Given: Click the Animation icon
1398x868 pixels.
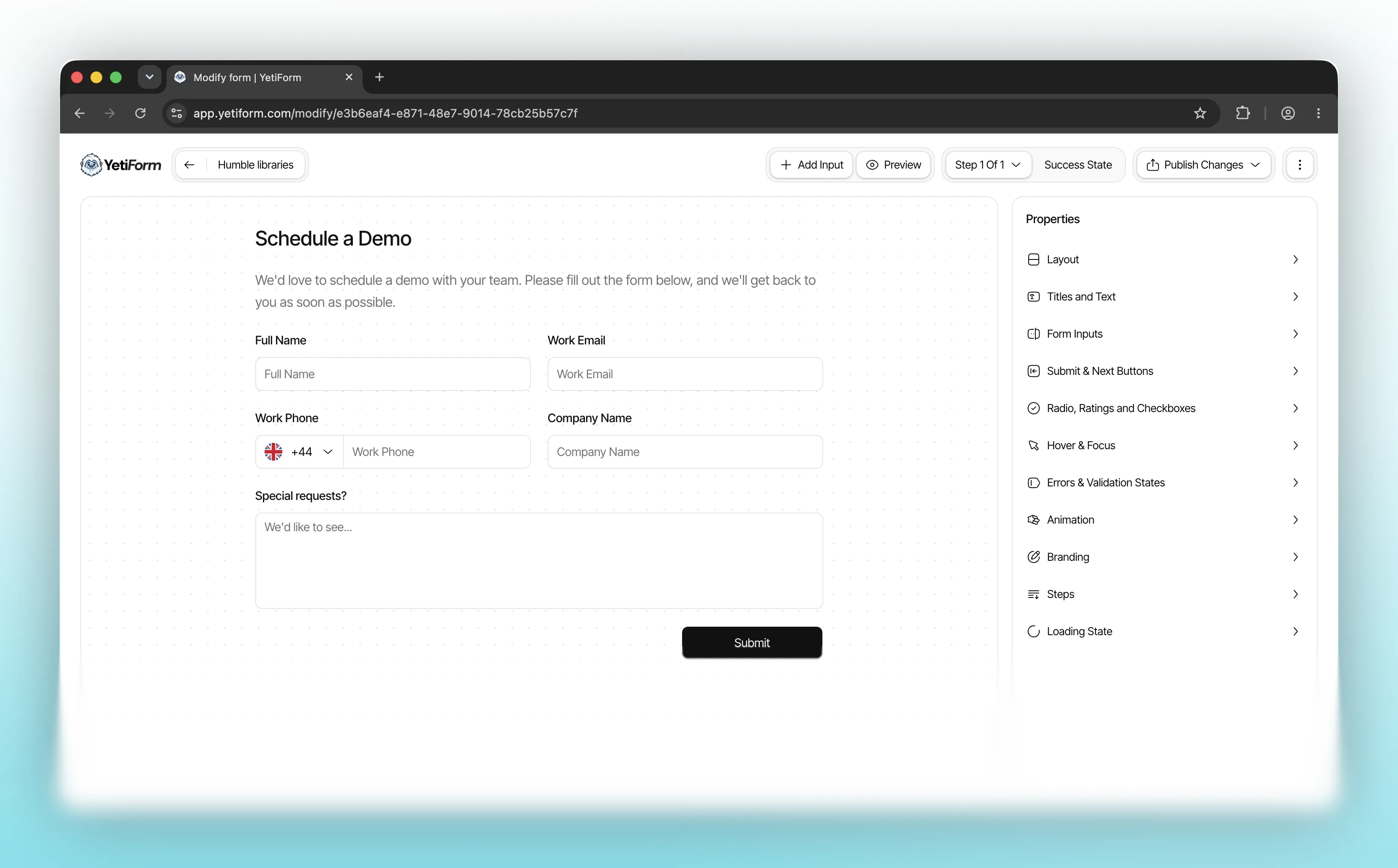Looking at the screenshot, I should coord(1033,520).
